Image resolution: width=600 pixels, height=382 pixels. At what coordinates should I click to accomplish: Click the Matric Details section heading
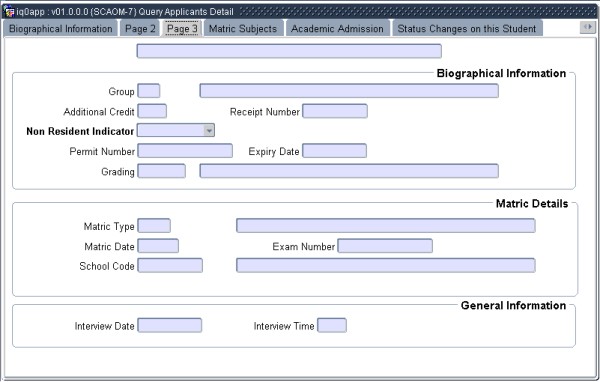532,204
